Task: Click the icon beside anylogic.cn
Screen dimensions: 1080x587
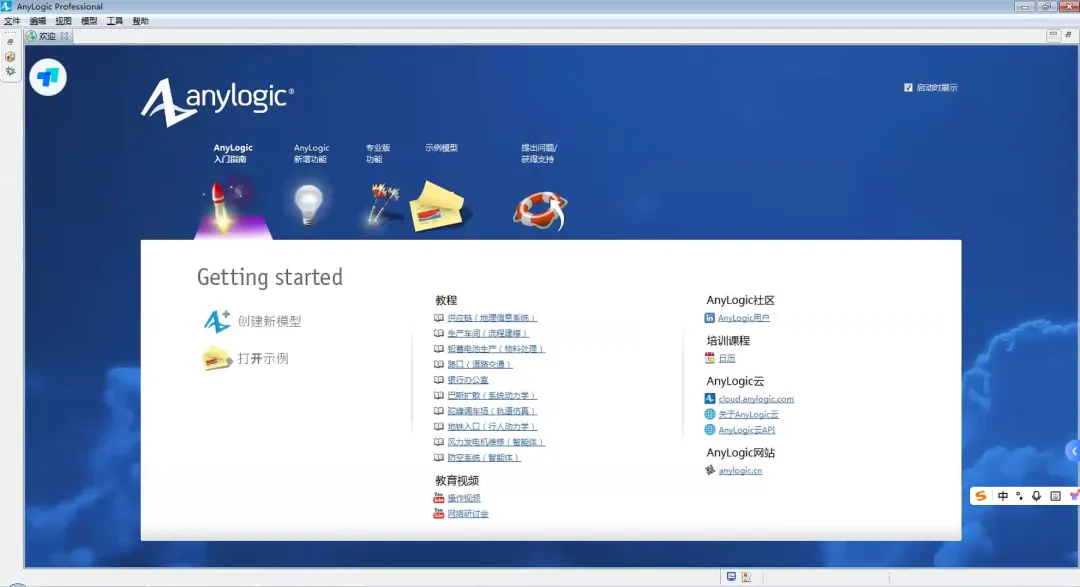Action: click(x=709, y=471)
